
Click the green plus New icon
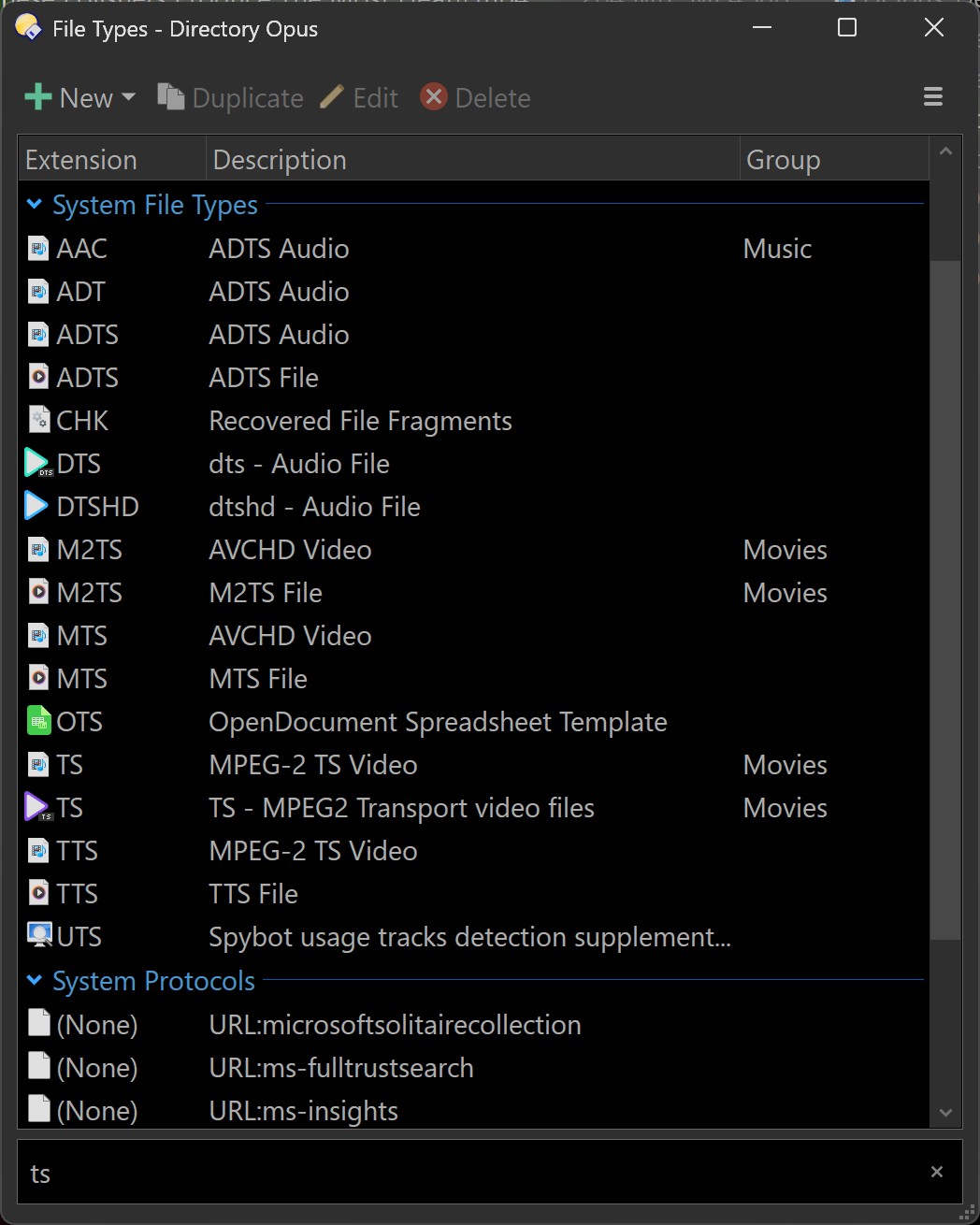(x=37, y=97)
